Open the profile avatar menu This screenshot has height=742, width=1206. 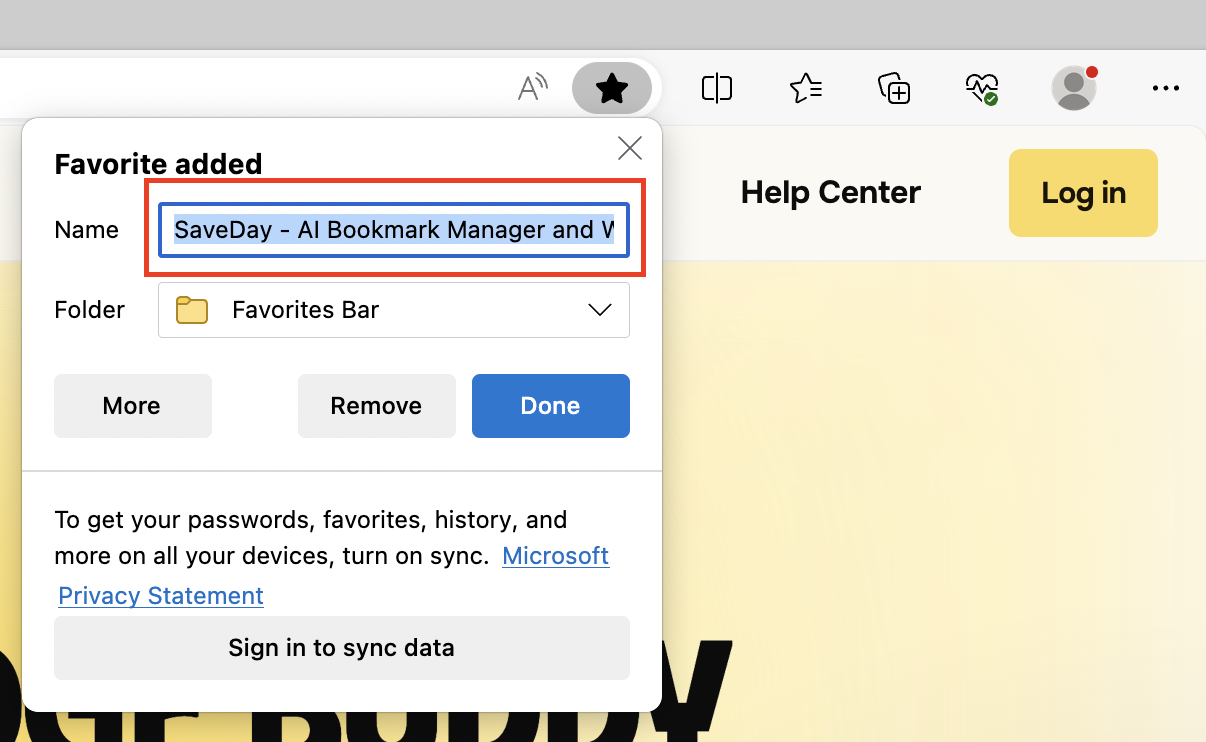tap(1073, 88)
